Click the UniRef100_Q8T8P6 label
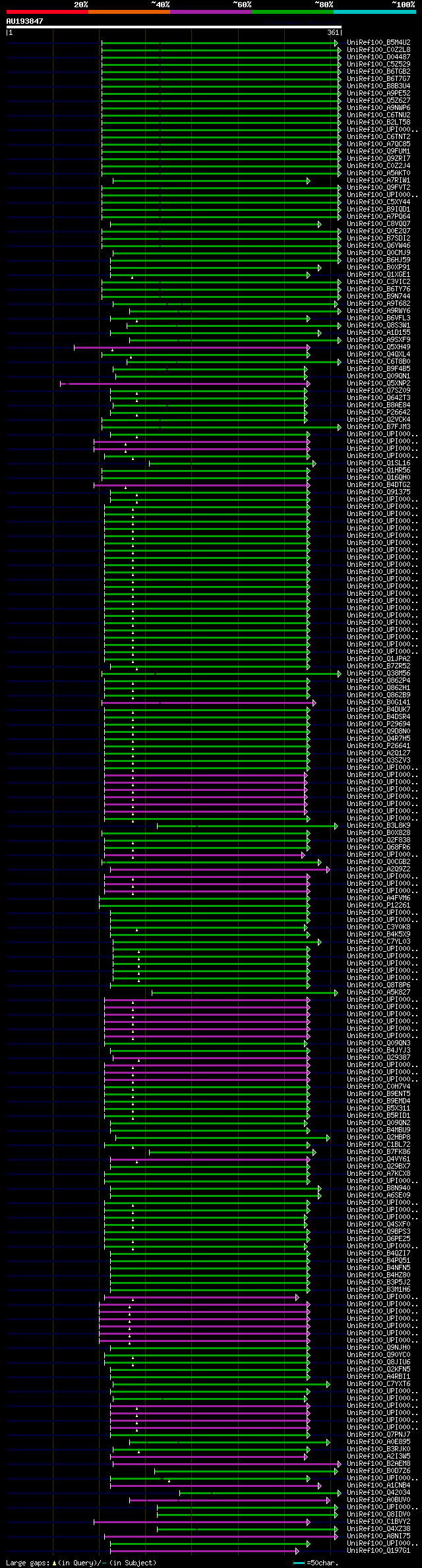Screen dimensions: 422x1568 click(378, 985)
